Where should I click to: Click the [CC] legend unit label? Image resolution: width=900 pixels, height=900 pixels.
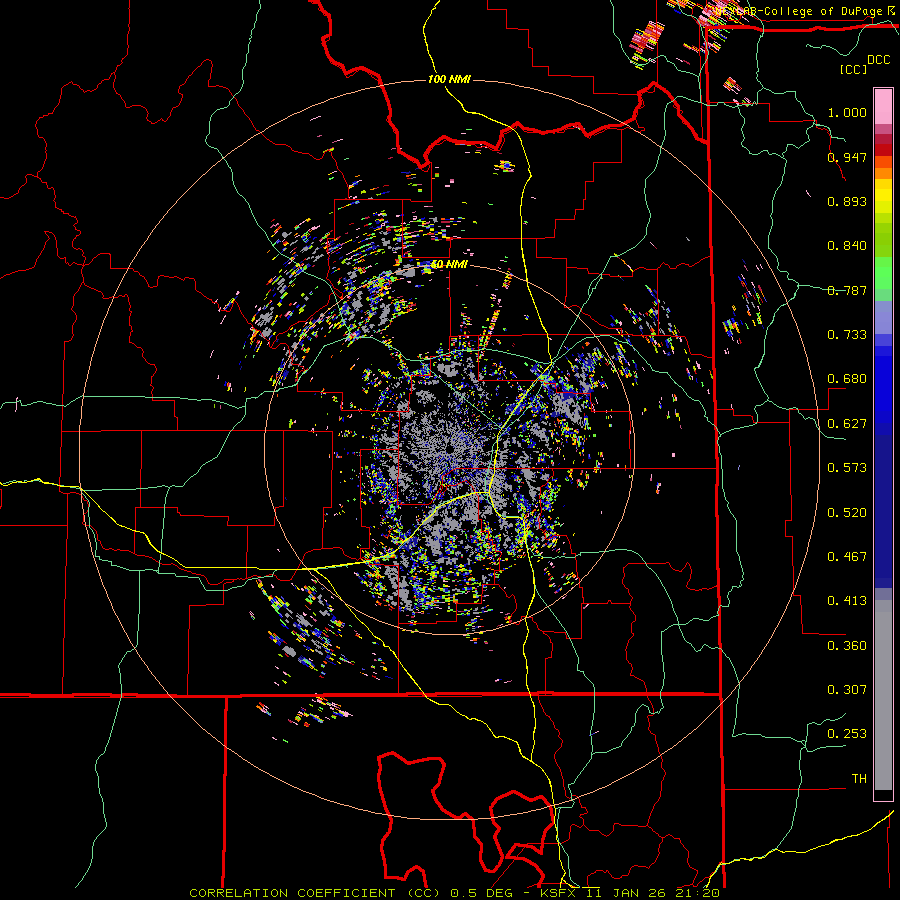pos(853,69)
